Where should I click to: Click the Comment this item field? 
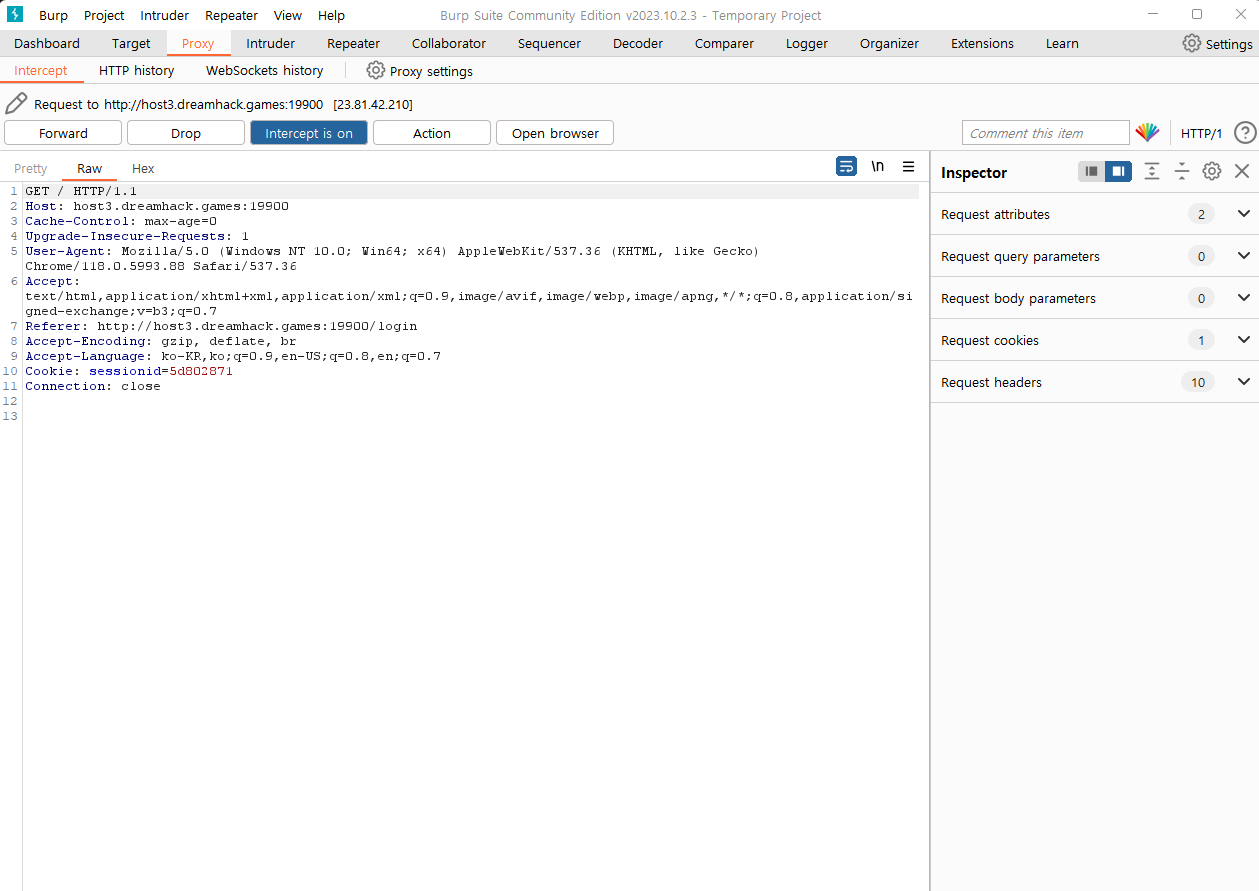[x=1045, y=133]
